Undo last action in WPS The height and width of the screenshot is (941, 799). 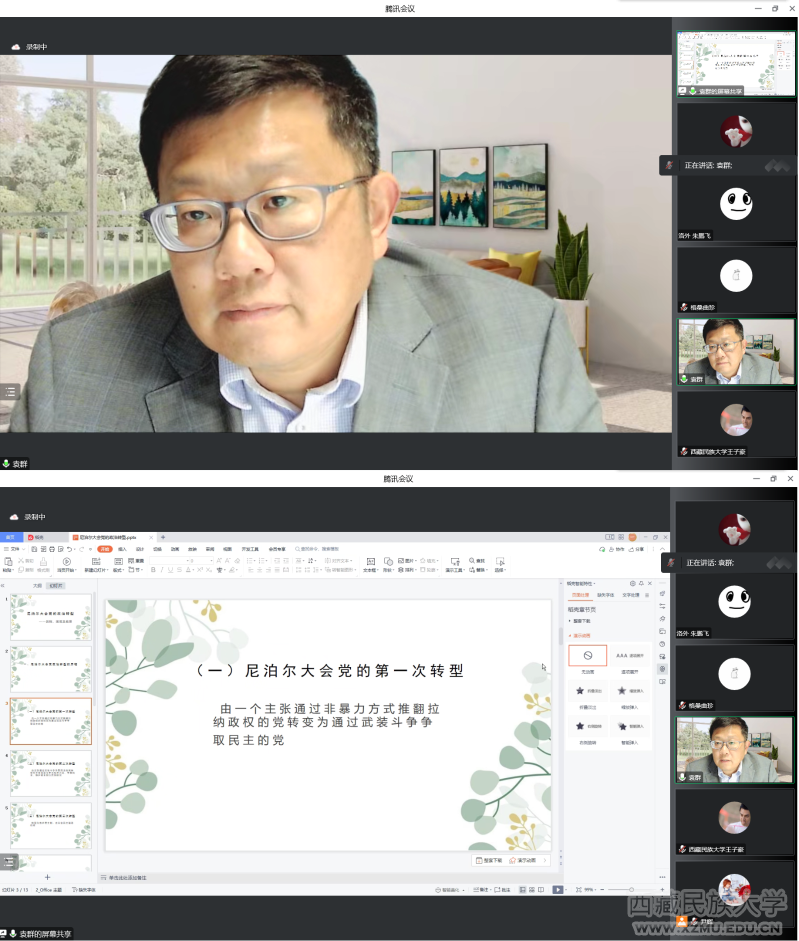(70, 549)
